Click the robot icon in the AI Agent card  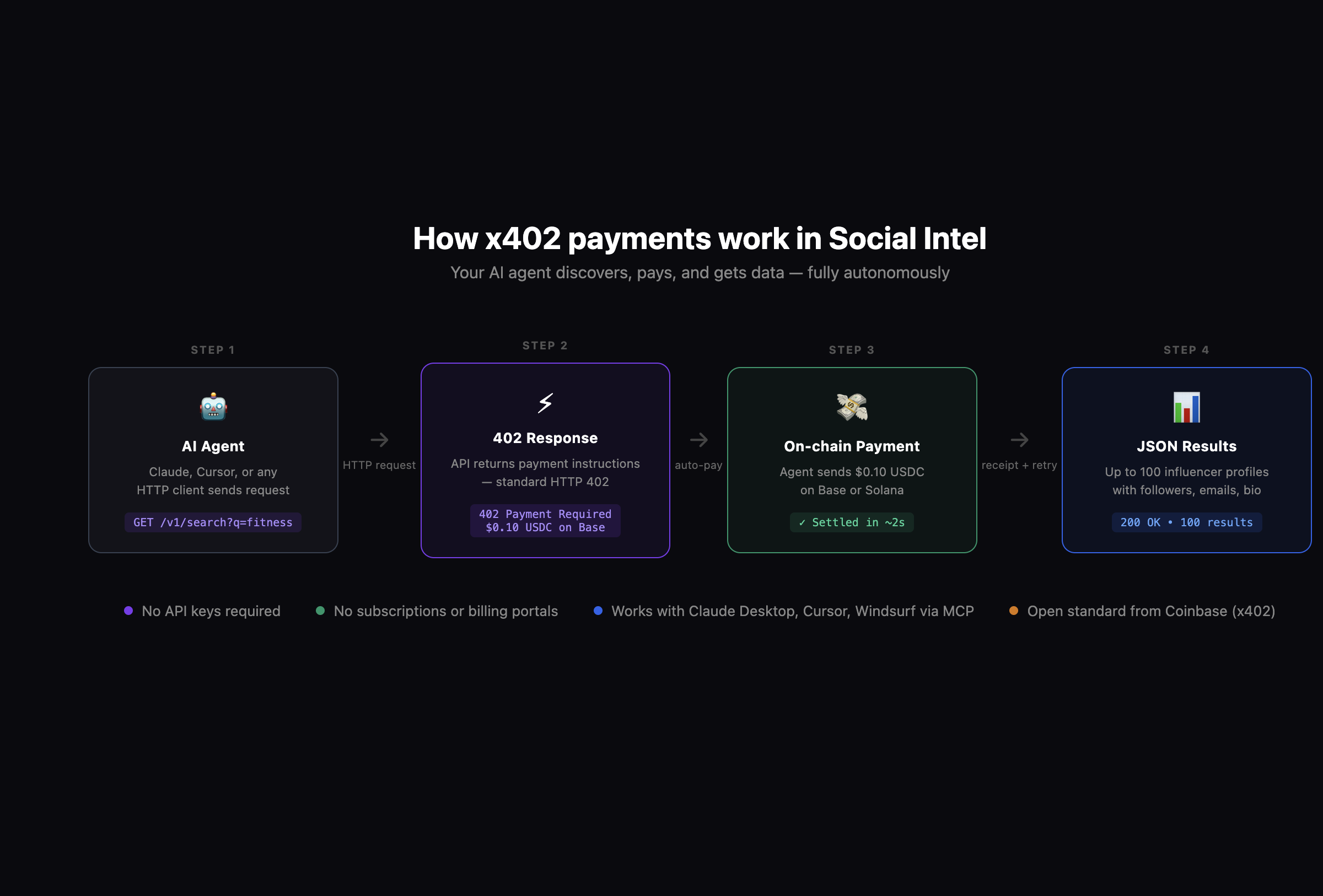pyautogui.click(x=213, y=407)
